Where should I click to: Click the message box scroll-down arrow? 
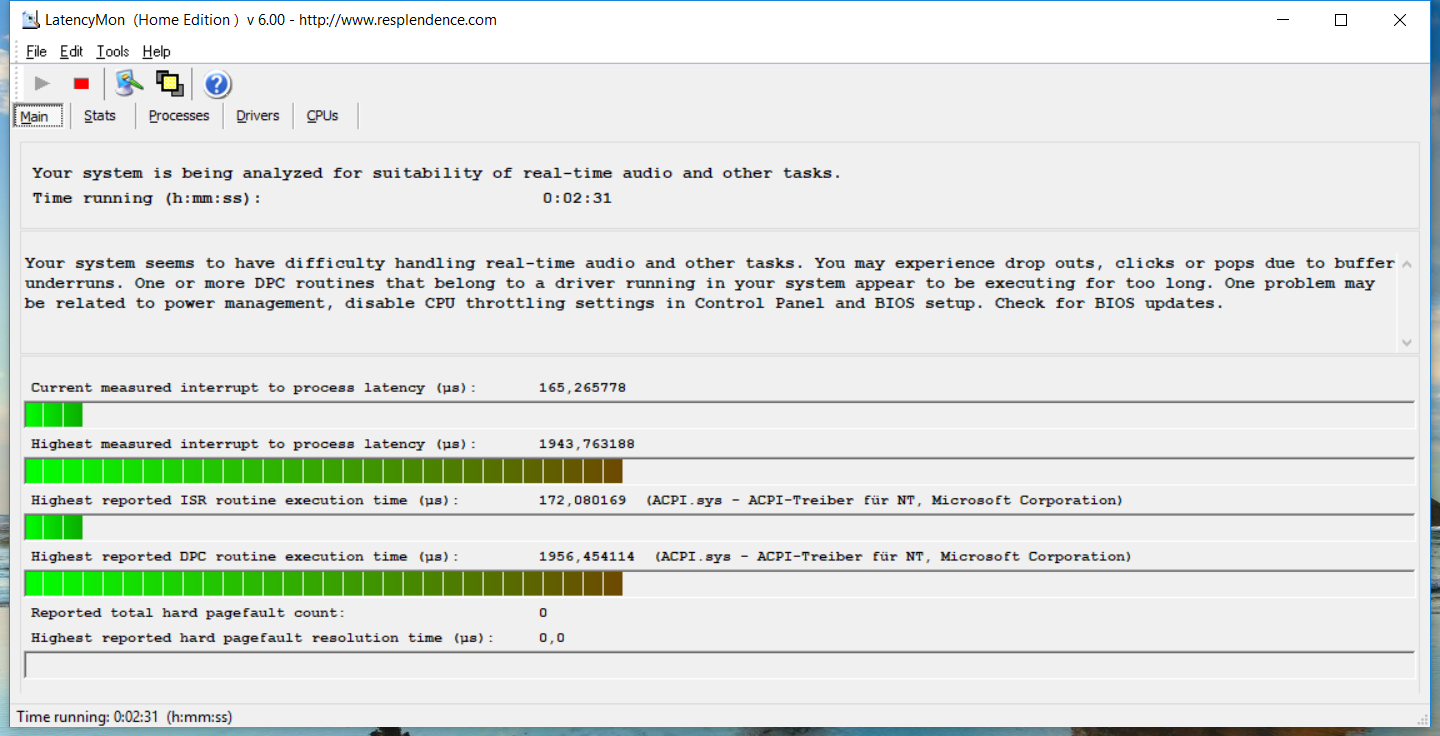[1407, 342]
